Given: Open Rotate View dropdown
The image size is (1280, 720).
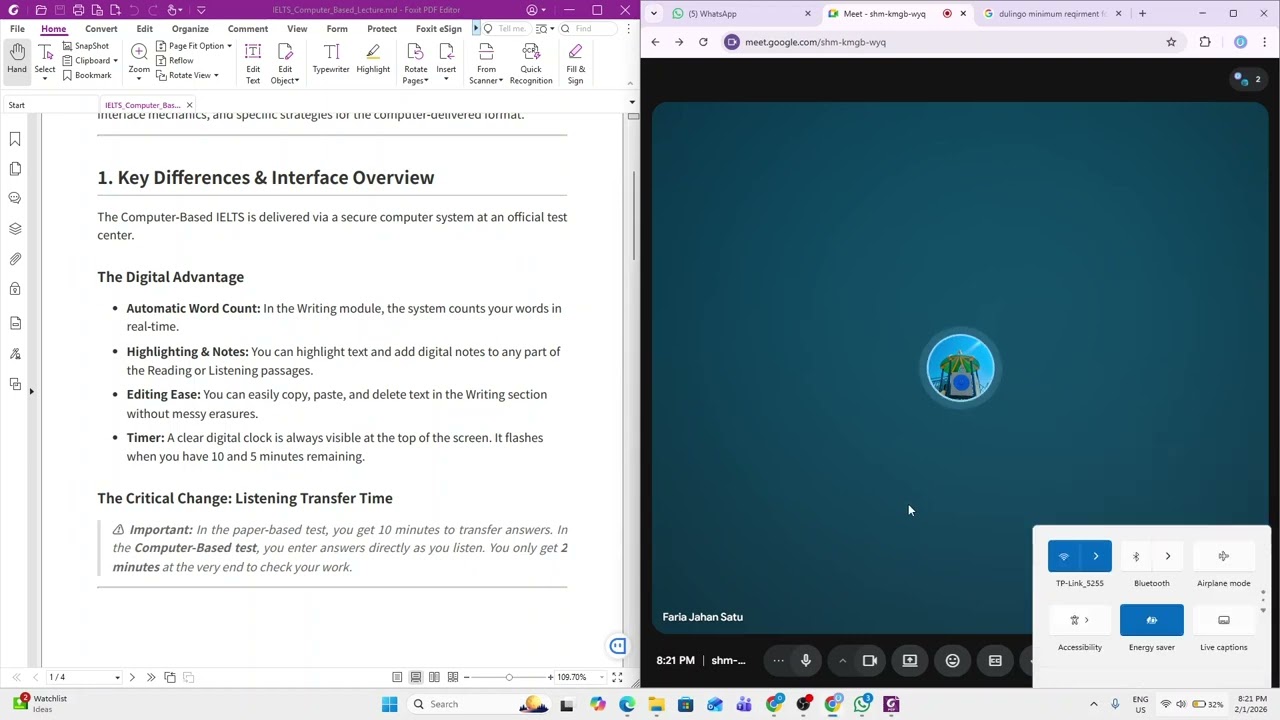Looking at the screenshot, I should pyautogui.click(x=187, y=75).
